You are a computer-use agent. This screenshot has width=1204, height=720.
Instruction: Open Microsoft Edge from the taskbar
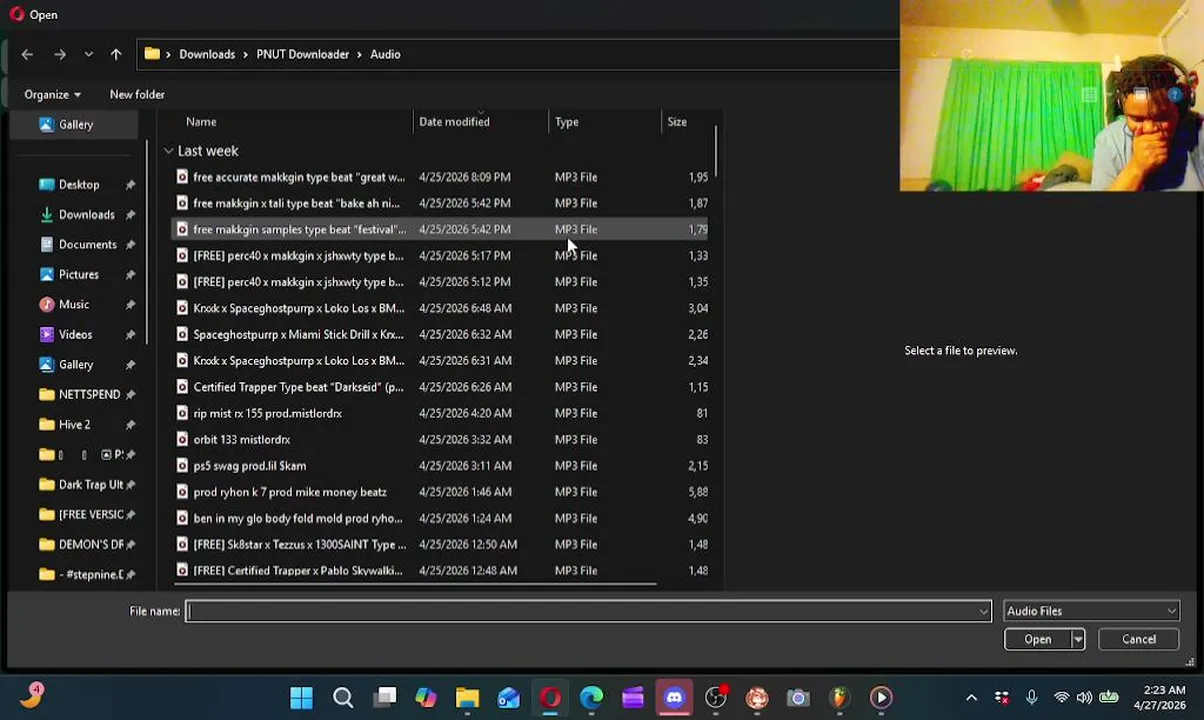tap(591, 697)
